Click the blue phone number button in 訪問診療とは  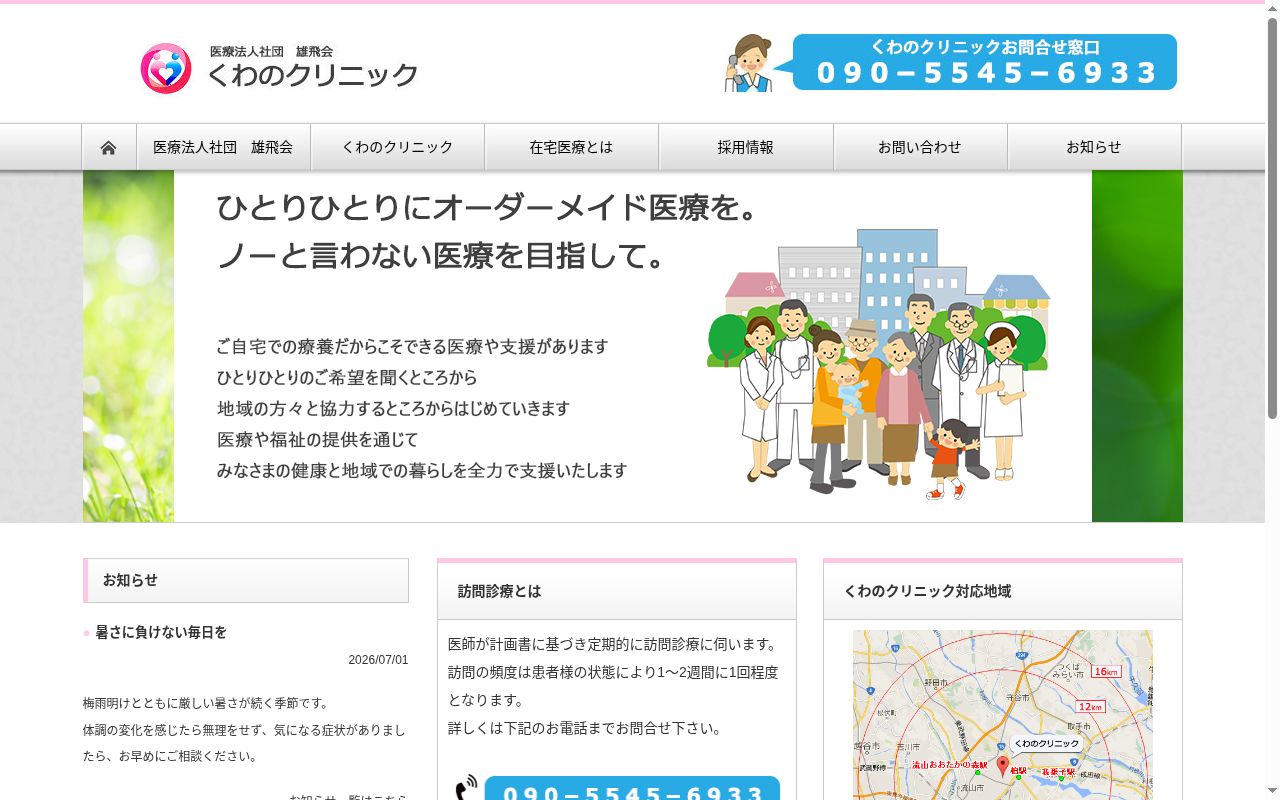[632, 788]
